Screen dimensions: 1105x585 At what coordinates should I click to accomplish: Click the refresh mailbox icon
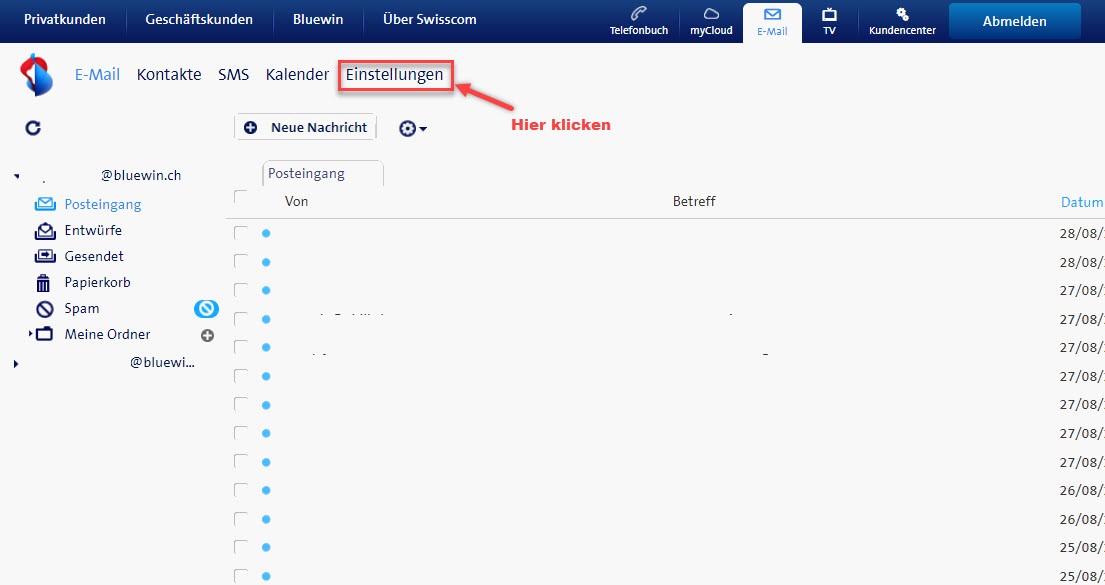33,128
